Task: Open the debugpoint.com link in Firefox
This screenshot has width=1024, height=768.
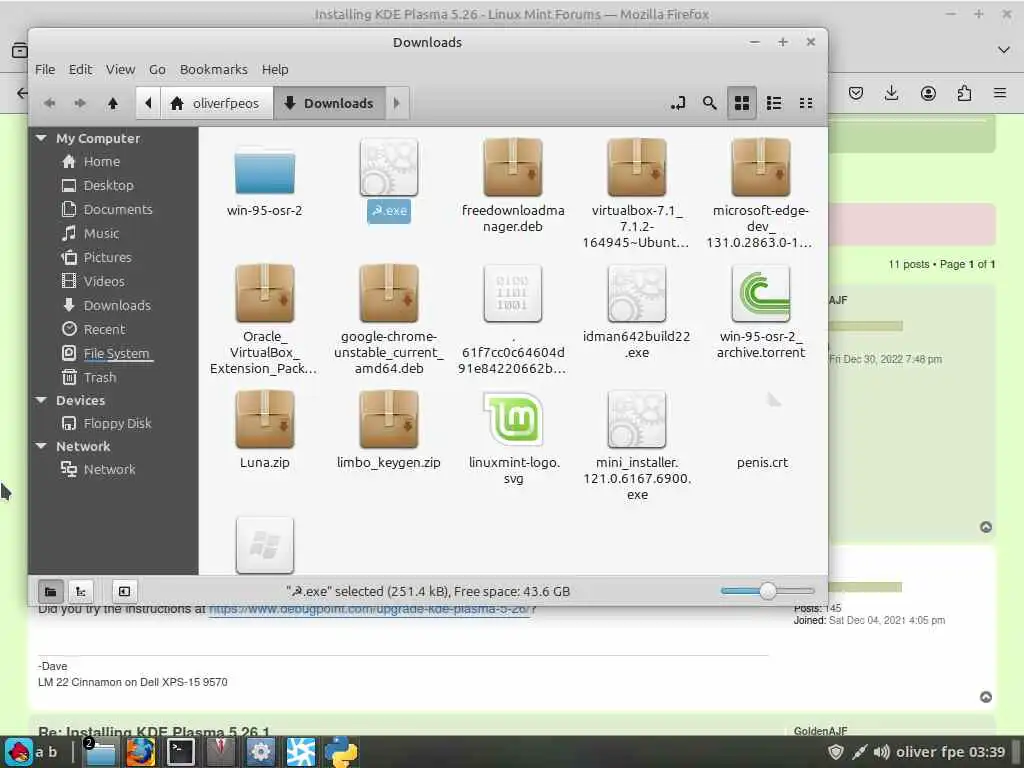Action: (370, 609)
